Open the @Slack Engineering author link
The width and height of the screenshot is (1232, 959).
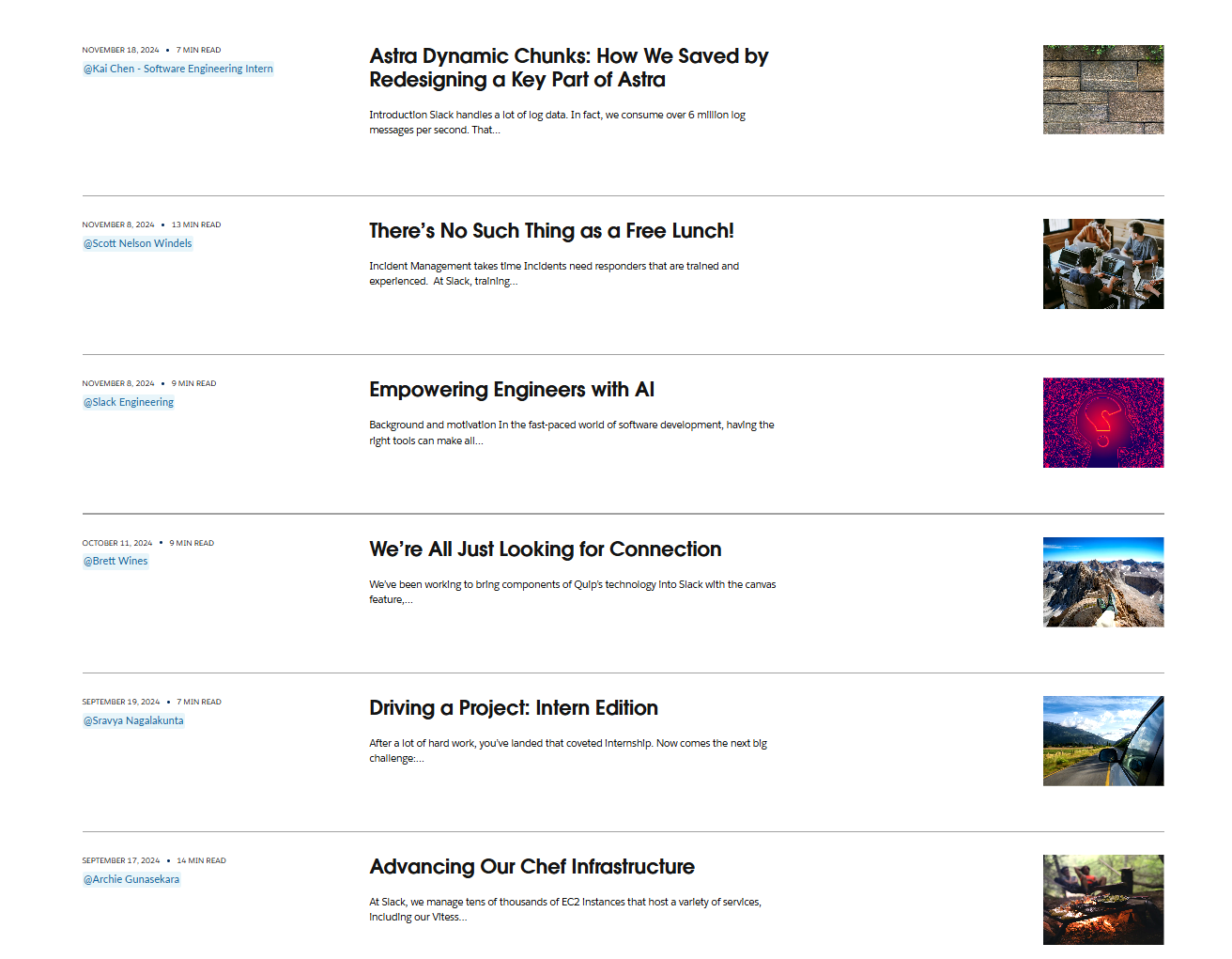click(x=129, y=402)
